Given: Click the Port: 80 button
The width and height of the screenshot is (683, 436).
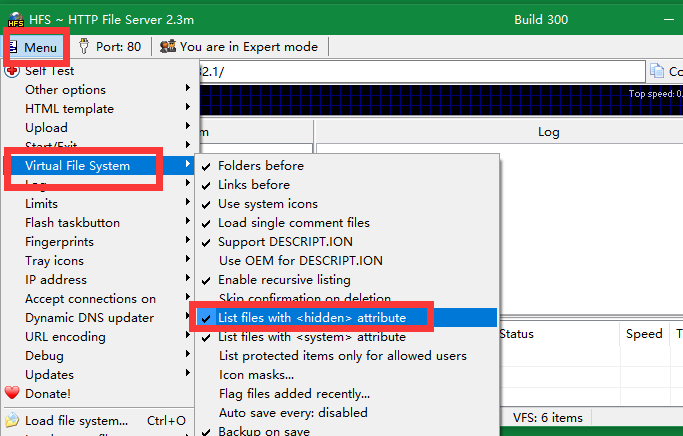Looking at the screenshot, I should point(110,47).
